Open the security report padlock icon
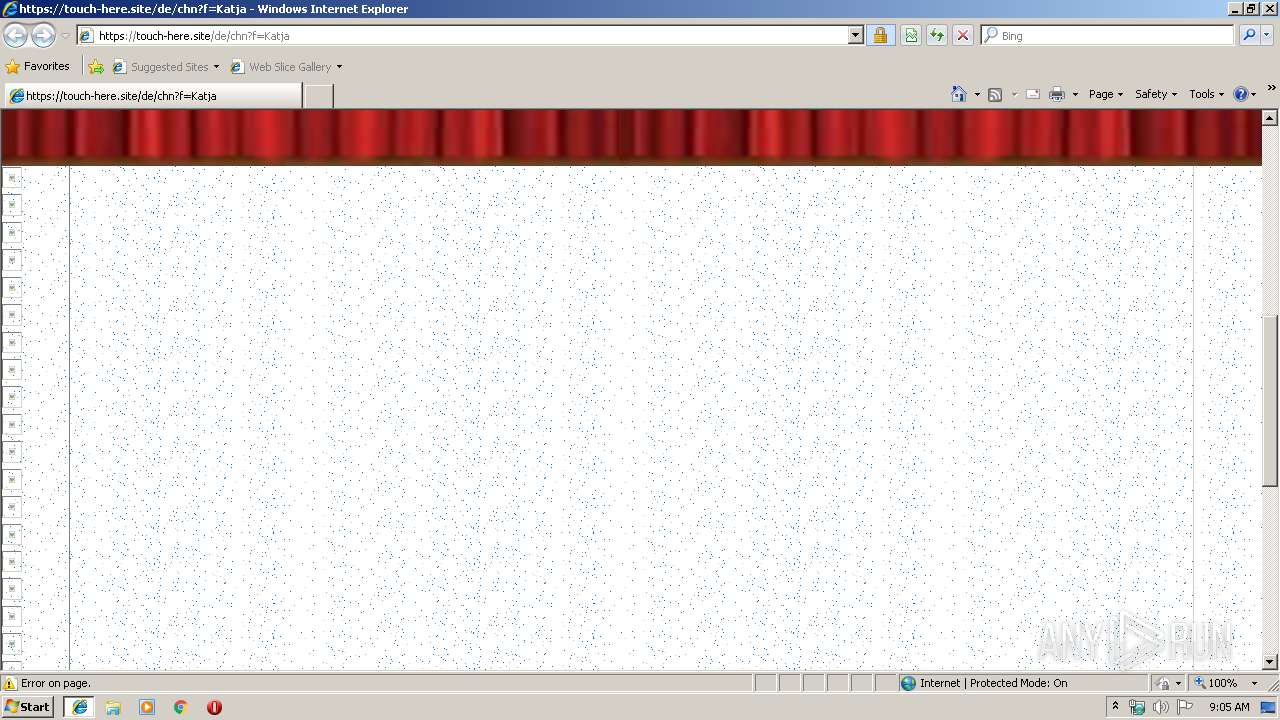The height and width of the screenshot is (720, 1280). (880, 36)
